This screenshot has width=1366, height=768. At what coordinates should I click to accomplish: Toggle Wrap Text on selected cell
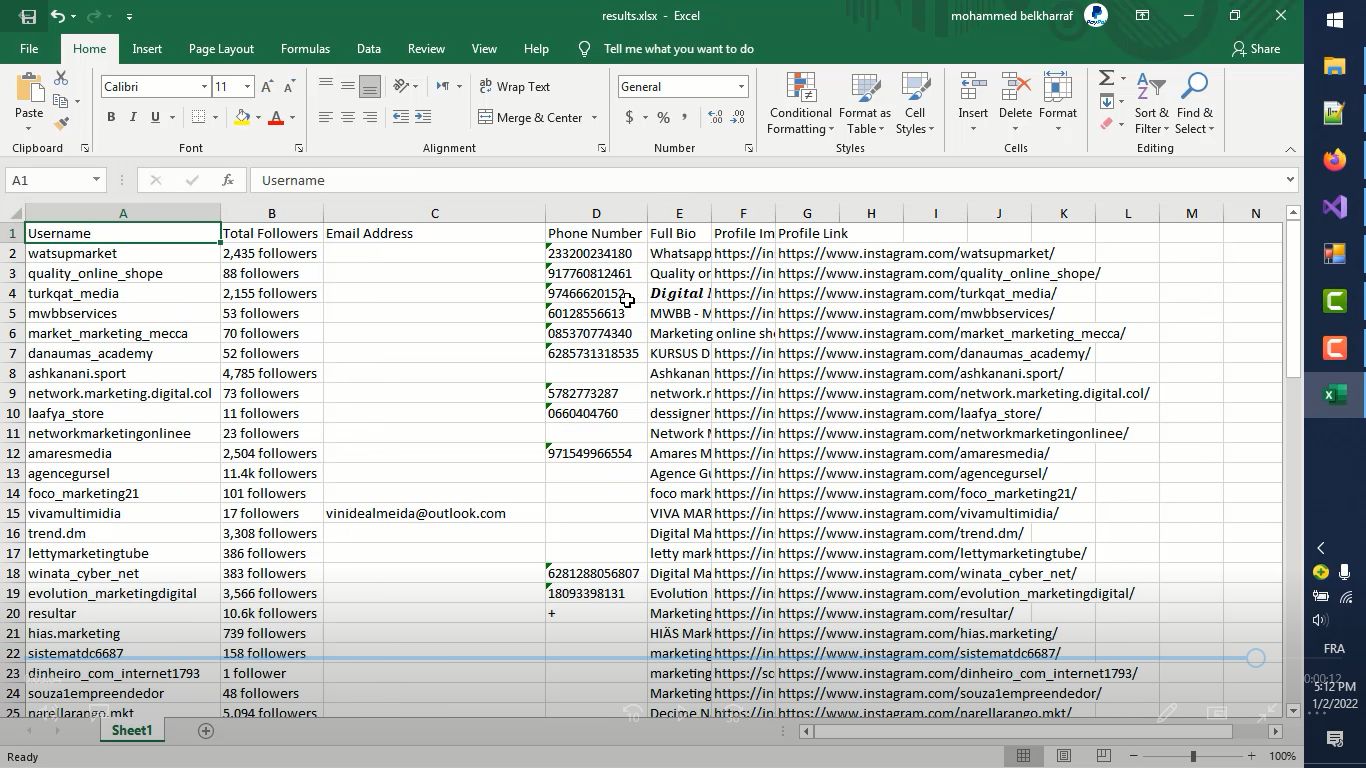[x=515, y=87]
